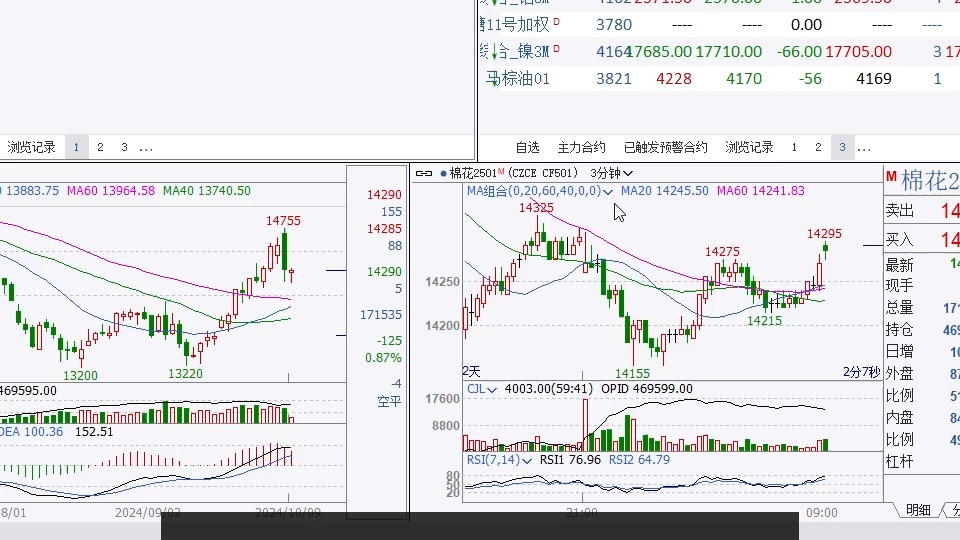The height and width of the screenshot is (540, 960).
Task: Select 浏览记录 tab in right quote panel
Action: coord(749,147)
